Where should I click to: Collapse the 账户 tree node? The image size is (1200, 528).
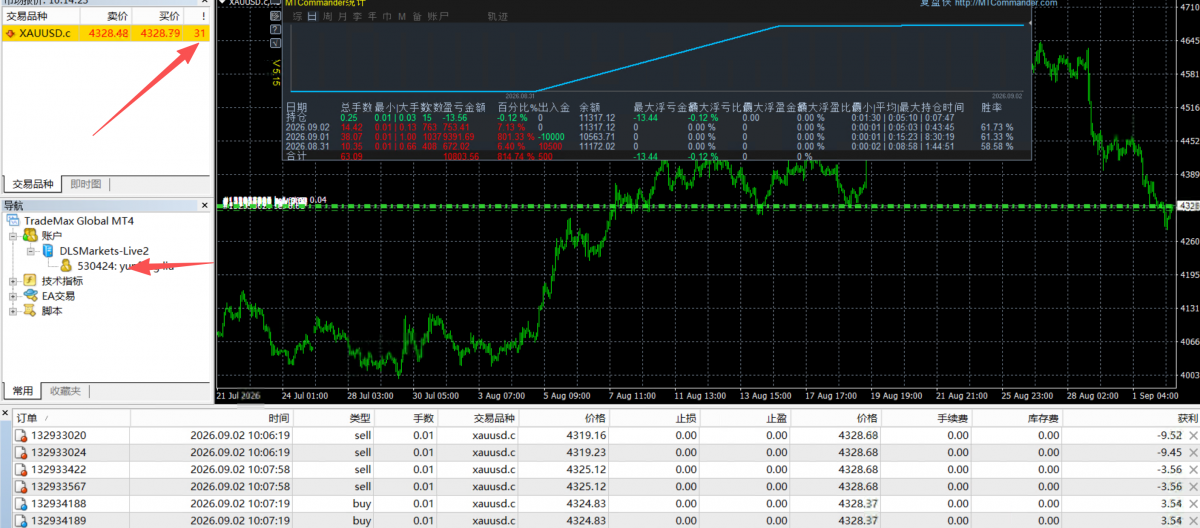[x=13, y=236]
